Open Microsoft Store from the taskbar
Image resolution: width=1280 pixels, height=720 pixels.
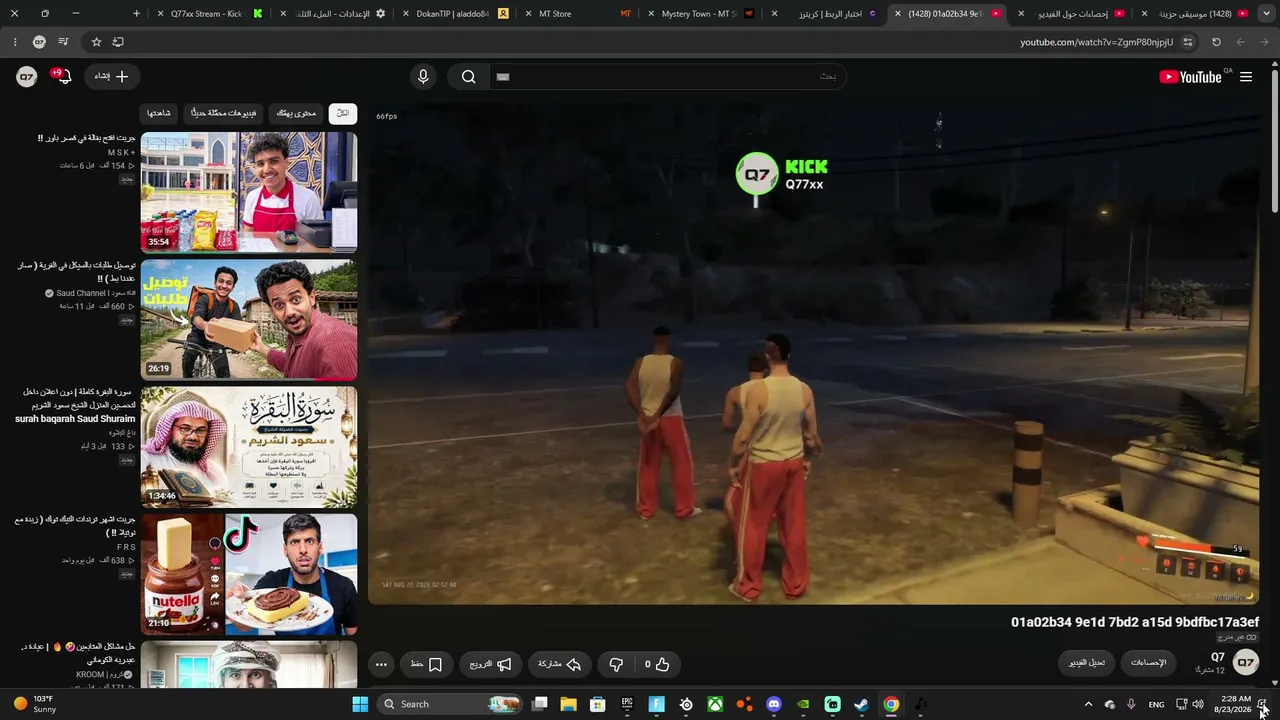point(598,704)
